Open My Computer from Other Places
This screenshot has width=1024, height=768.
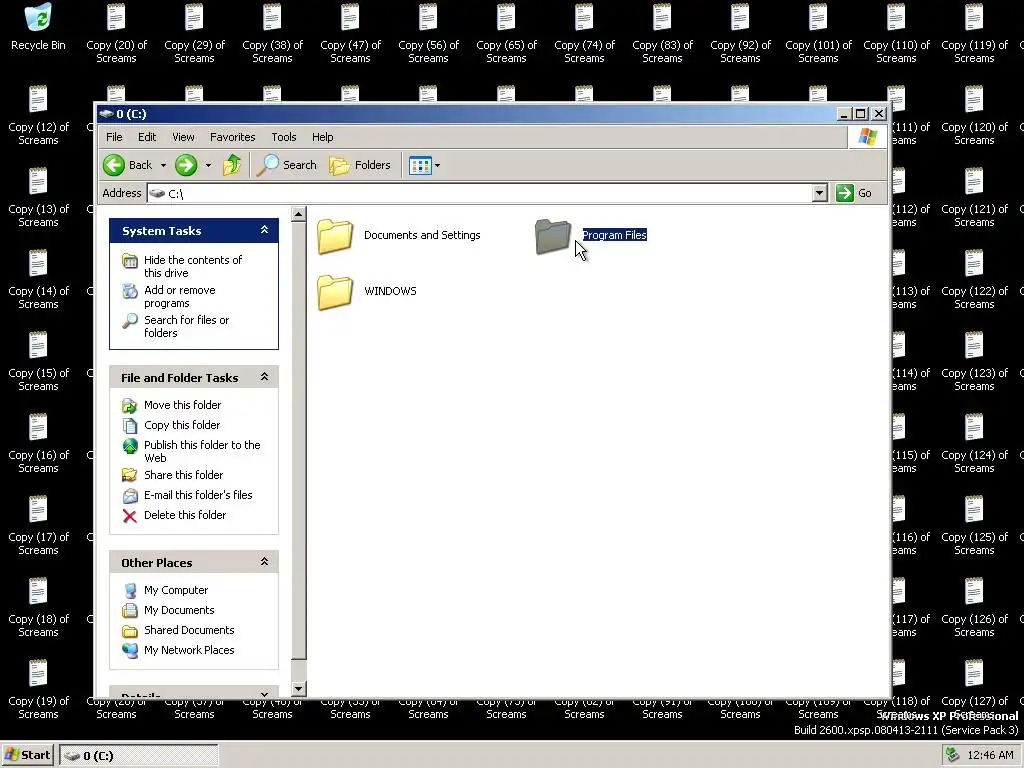coord(176,590)
